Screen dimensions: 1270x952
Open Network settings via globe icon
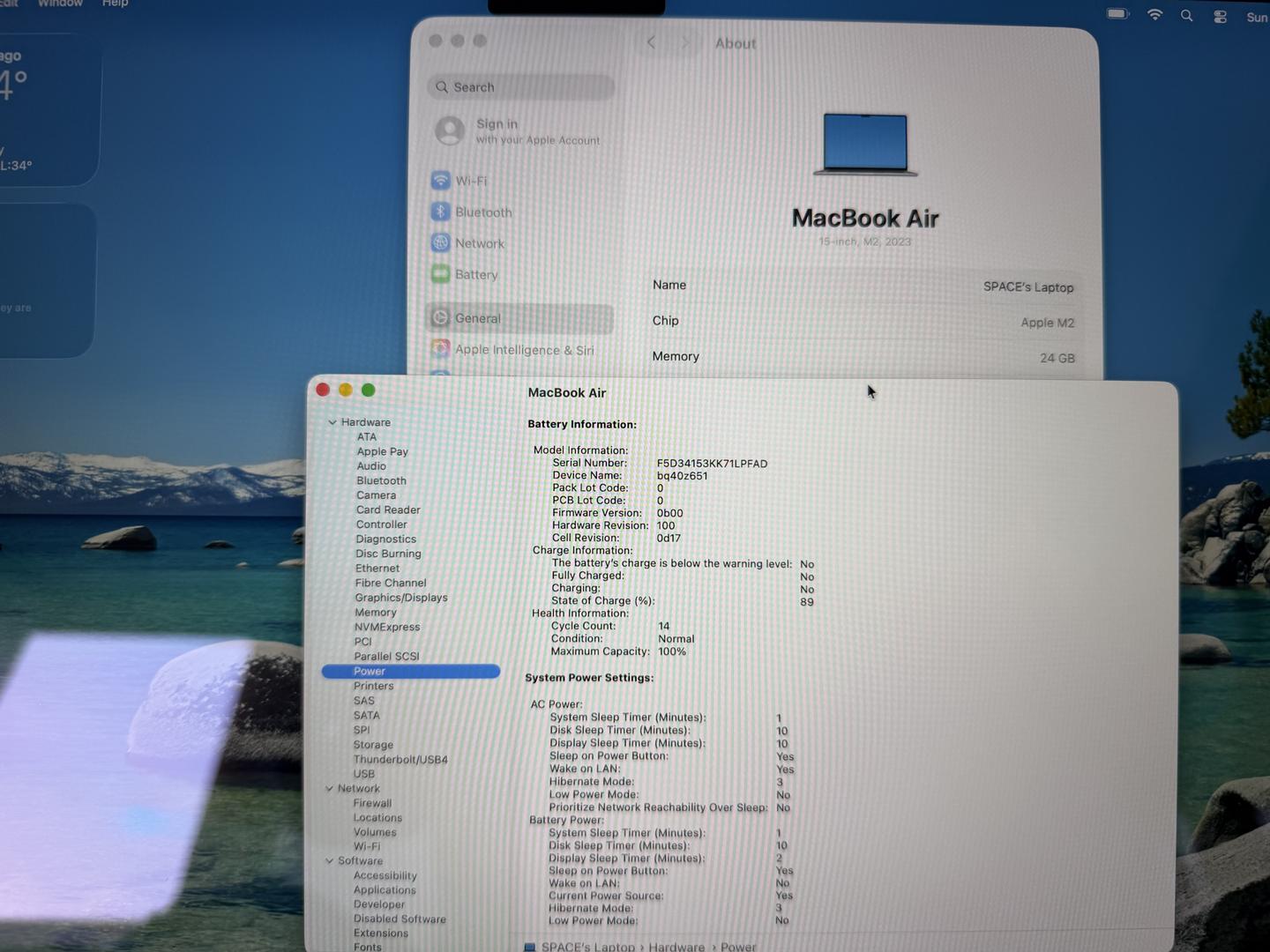tap(440, 243)
